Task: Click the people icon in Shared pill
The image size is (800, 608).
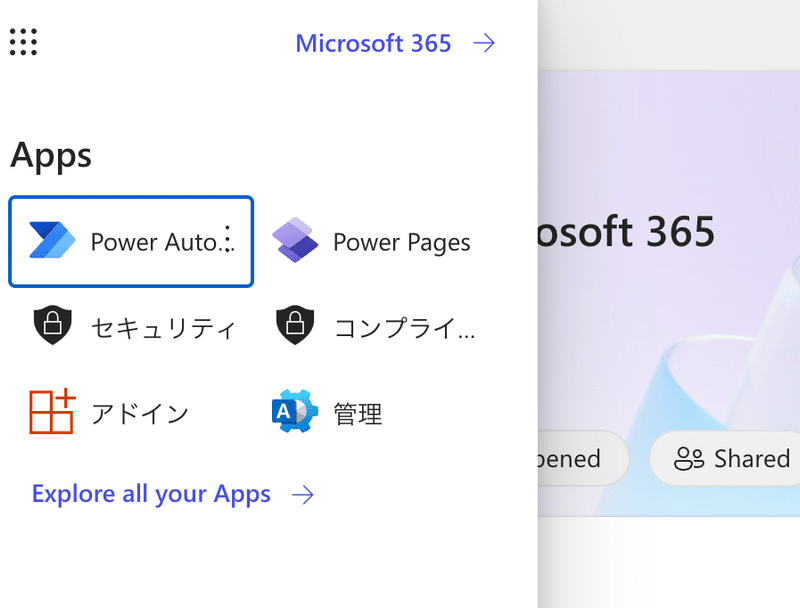Action: click(689, 458)
